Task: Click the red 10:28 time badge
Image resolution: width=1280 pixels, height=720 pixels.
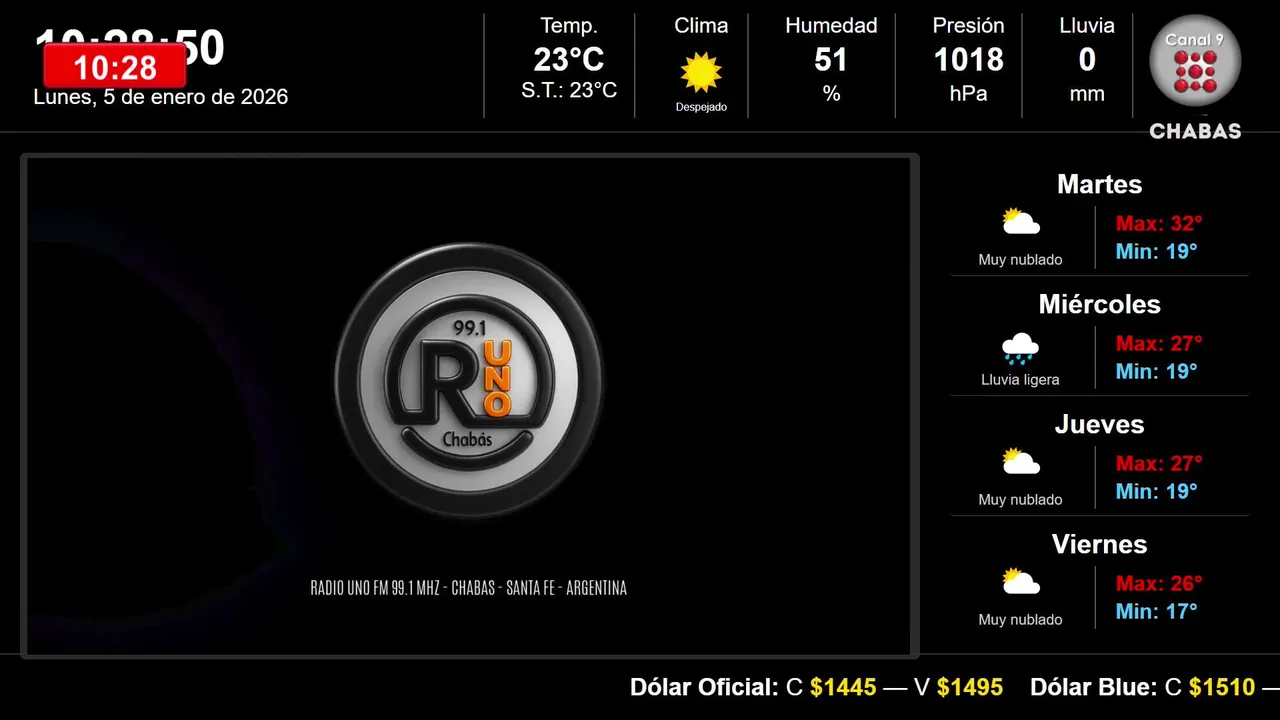Action: [x=115, y=67]
